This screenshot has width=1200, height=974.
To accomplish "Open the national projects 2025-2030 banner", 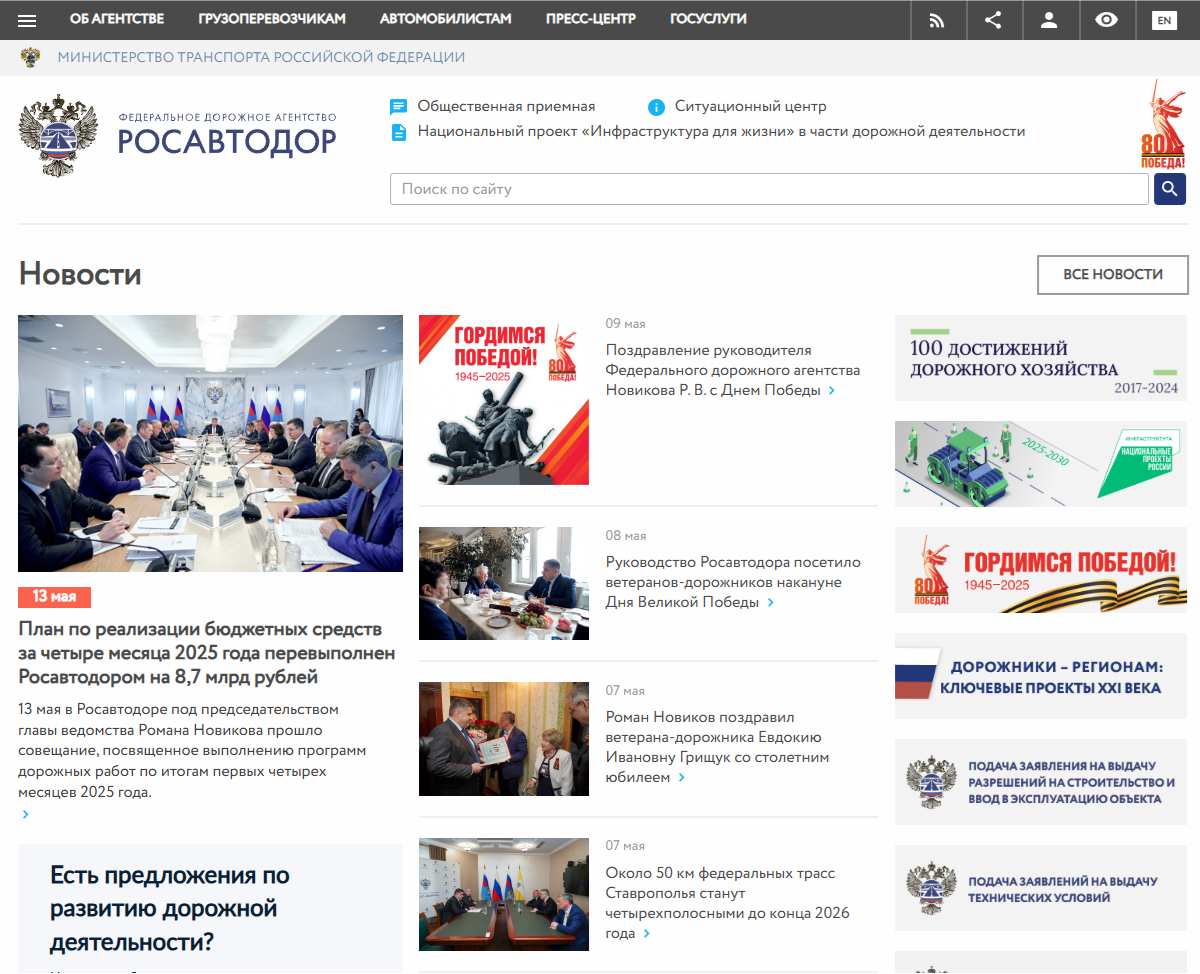I will point(1041,464).
